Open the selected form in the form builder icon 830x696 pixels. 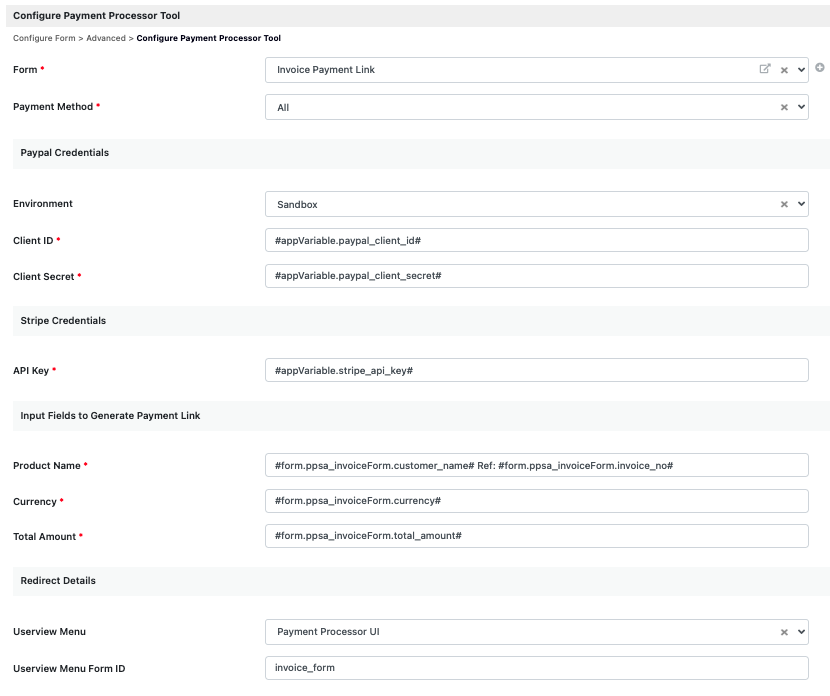pyautogui.click(x=765, y=69)
